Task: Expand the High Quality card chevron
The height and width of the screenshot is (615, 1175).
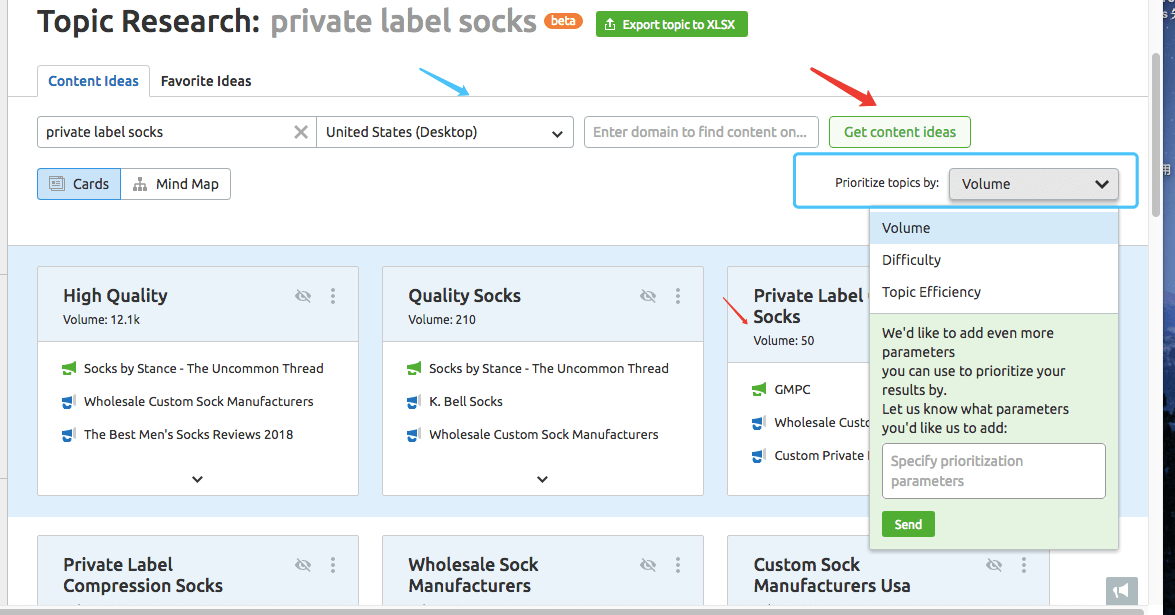Action: pyautogui.click(x=198, y=479)
